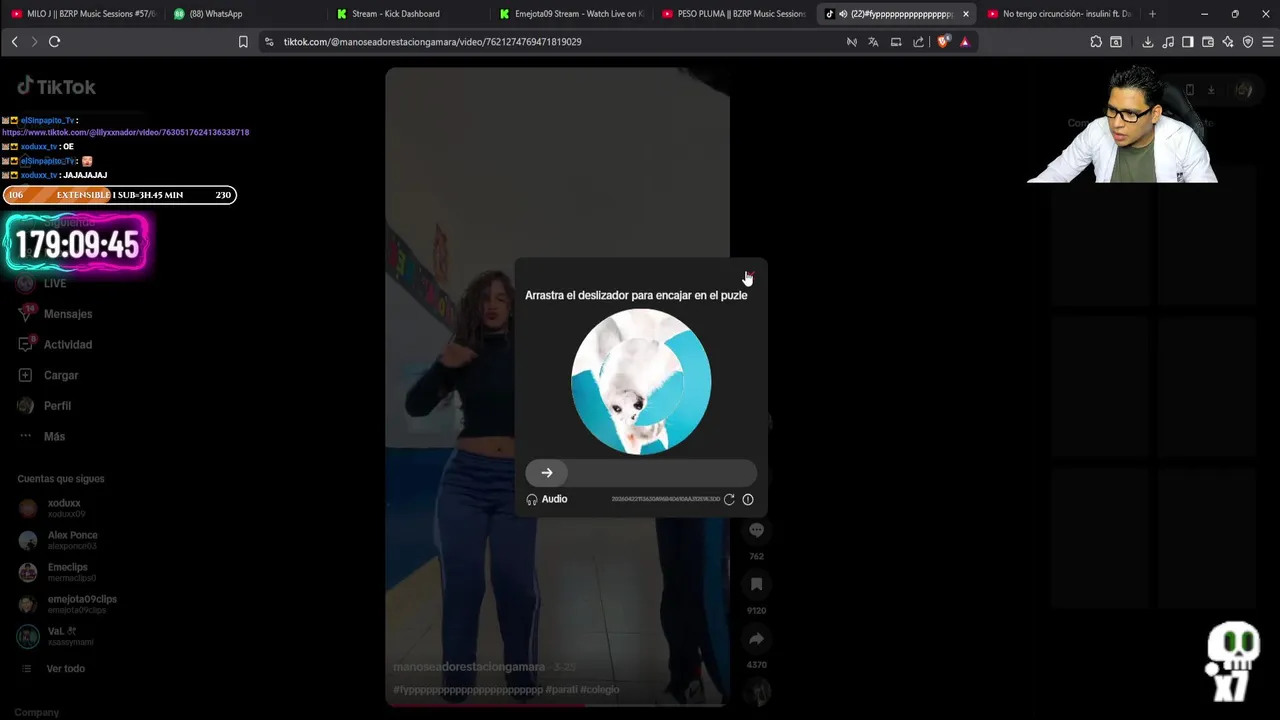Viewport: 1280px width, 720px height.
Task: Click the captcha slider track
Action: (641, 473)
